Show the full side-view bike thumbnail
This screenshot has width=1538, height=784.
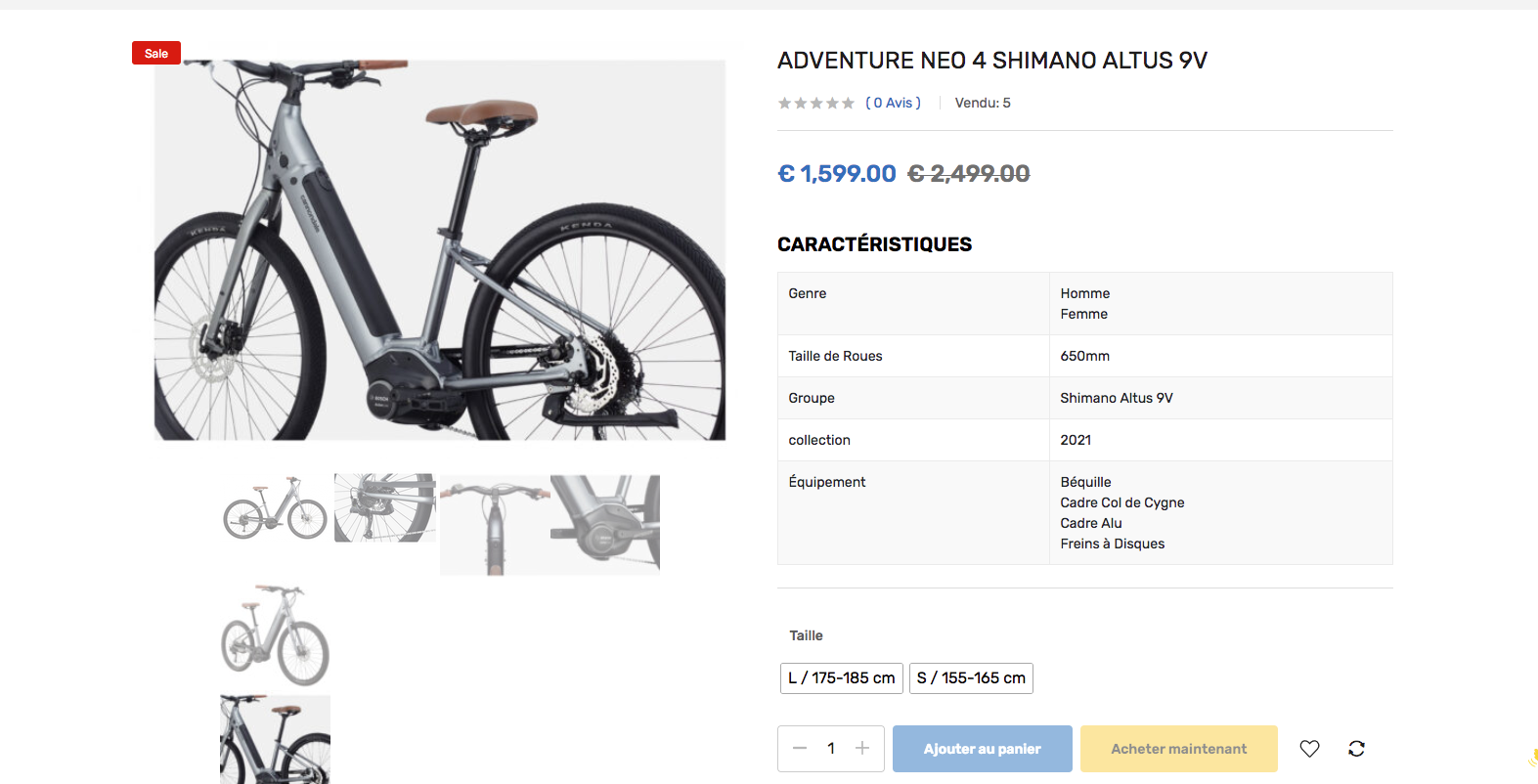[x=275, y=508]
